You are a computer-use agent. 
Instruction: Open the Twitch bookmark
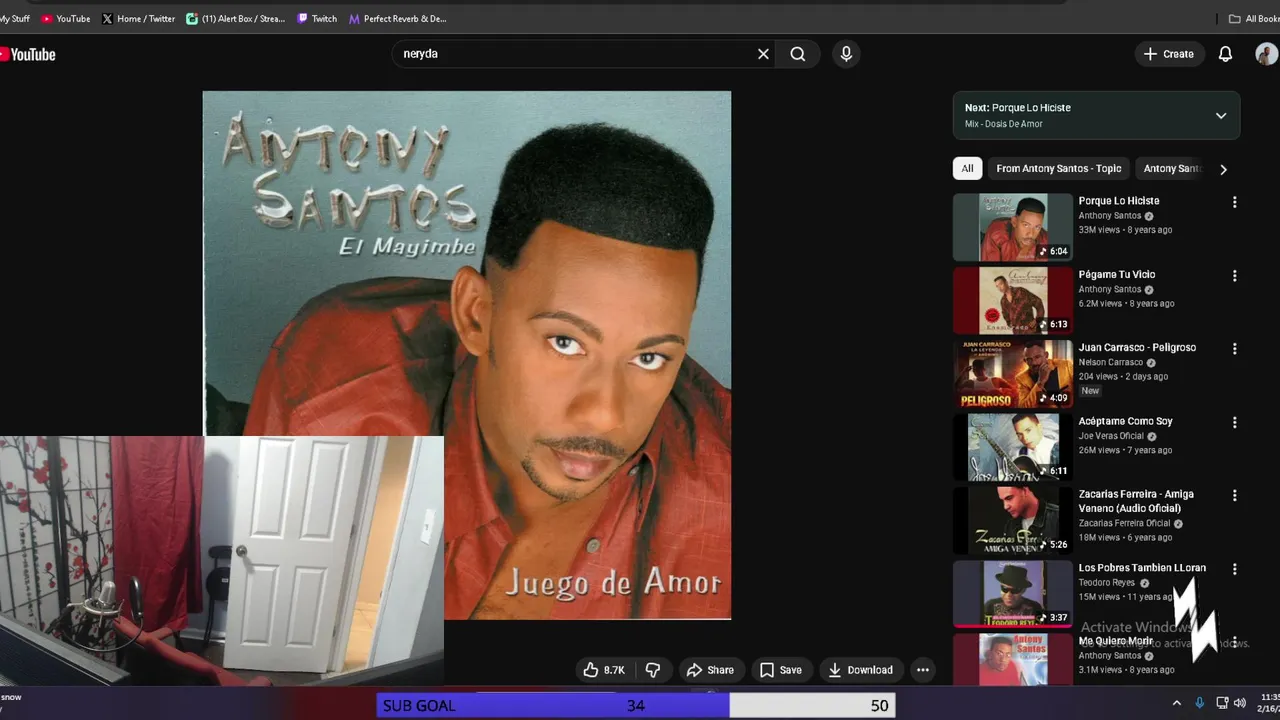(x=317, y=18)
